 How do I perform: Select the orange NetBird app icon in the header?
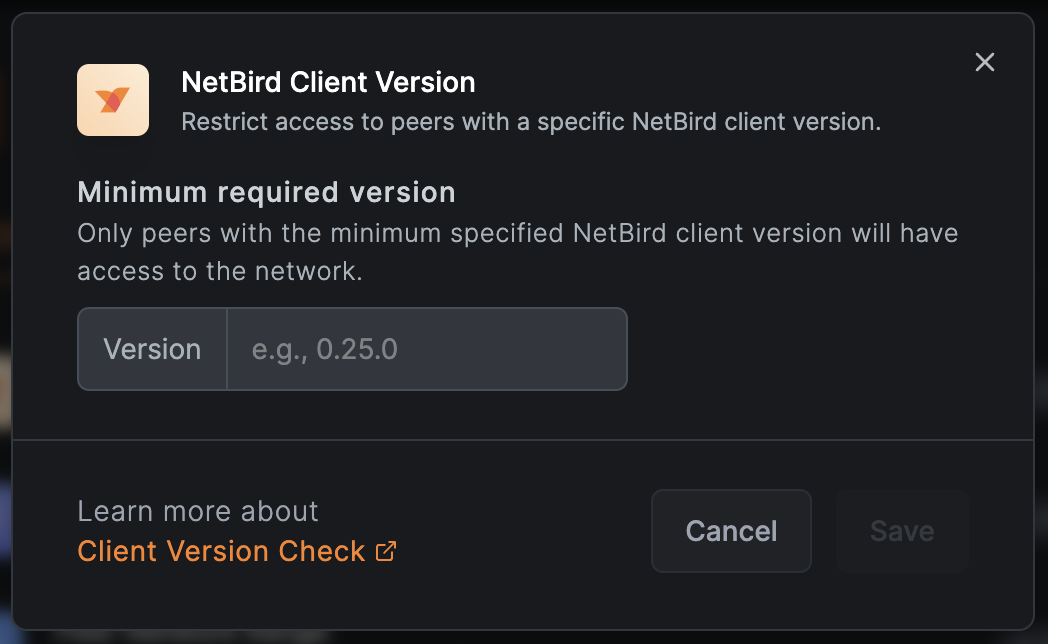112,100
